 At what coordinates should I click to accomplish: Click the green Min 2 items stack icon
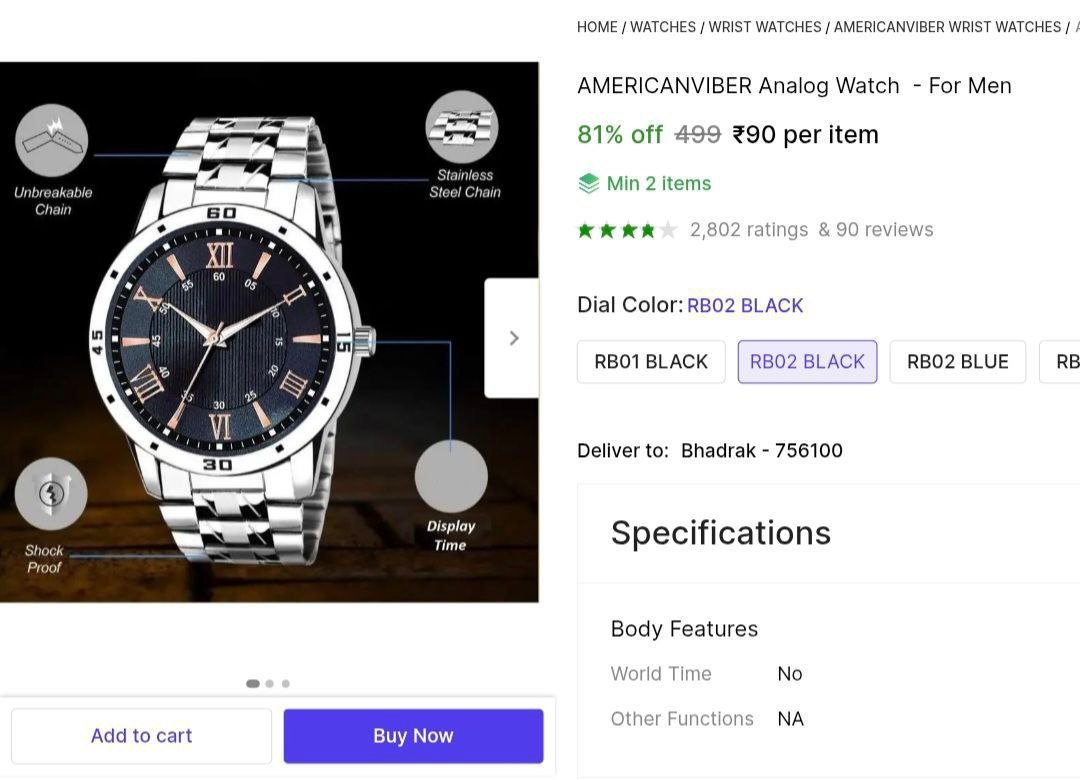coord(589,184)
